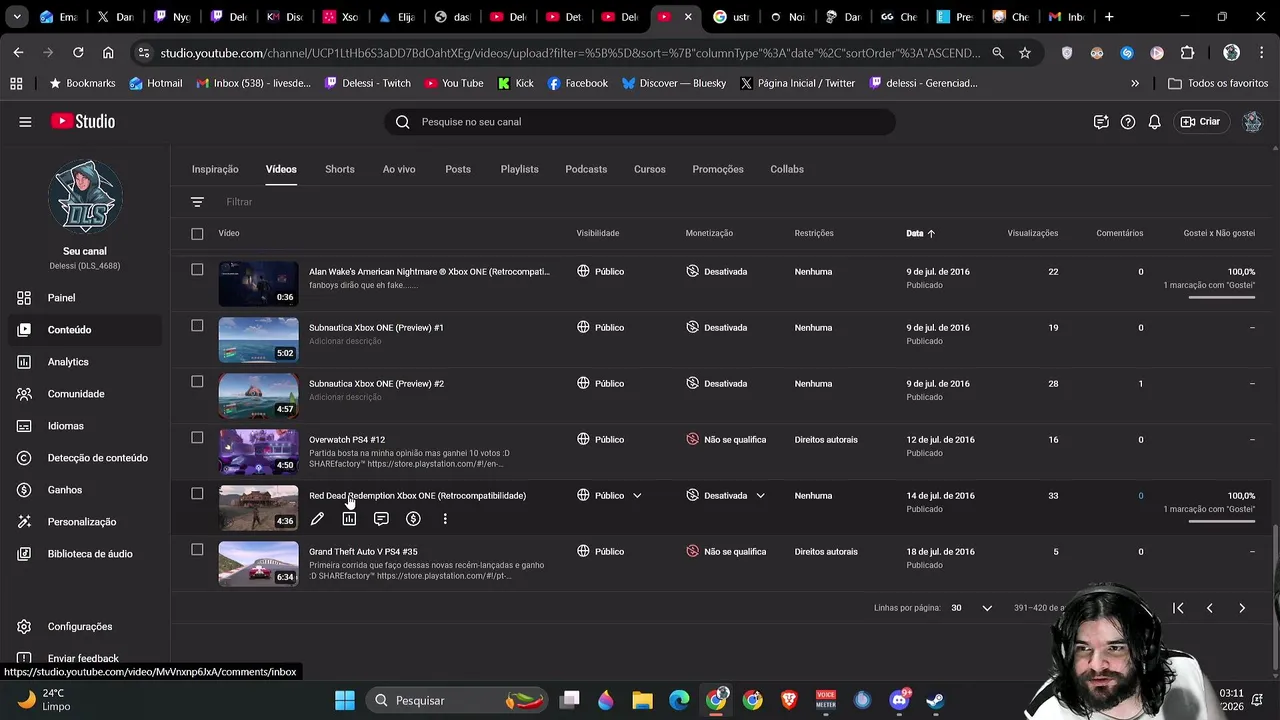
Task: Open Detecção de conteúdo in sidebar
Action: coord(85,458)
